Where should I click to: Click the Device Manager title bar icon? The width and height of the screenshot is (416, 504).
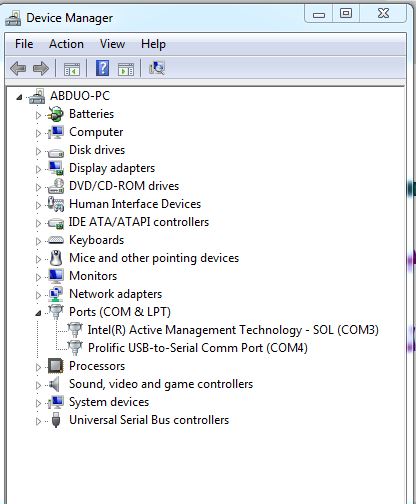(x=13, y=18)
